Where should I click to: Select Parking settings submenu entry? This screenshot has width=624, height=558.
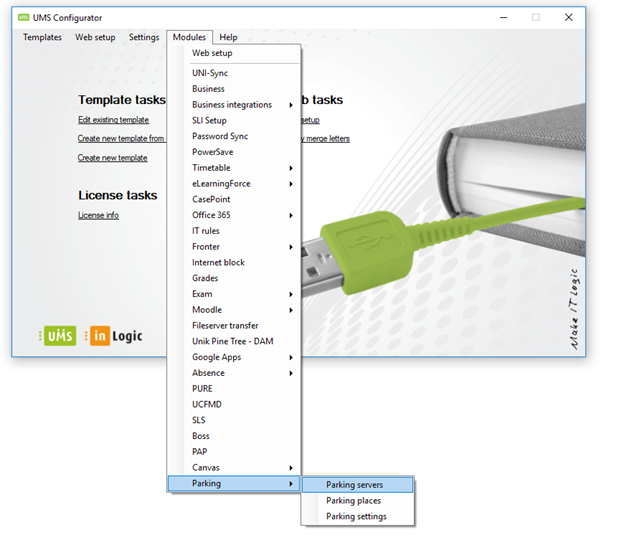point(356,517)
